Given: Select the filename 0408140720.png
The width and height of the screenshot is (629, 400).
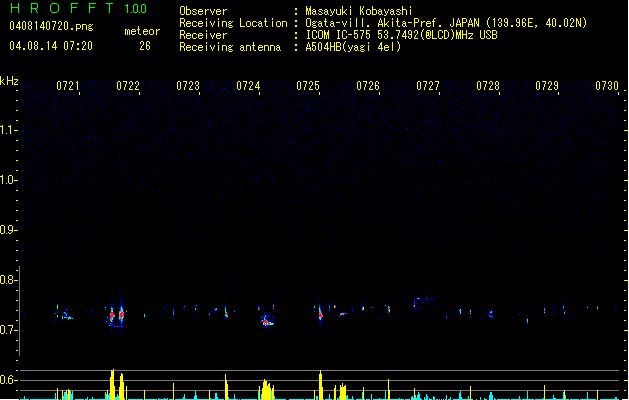Looking at the screenshot, I should pyautogui.click(x=51, y=26).
